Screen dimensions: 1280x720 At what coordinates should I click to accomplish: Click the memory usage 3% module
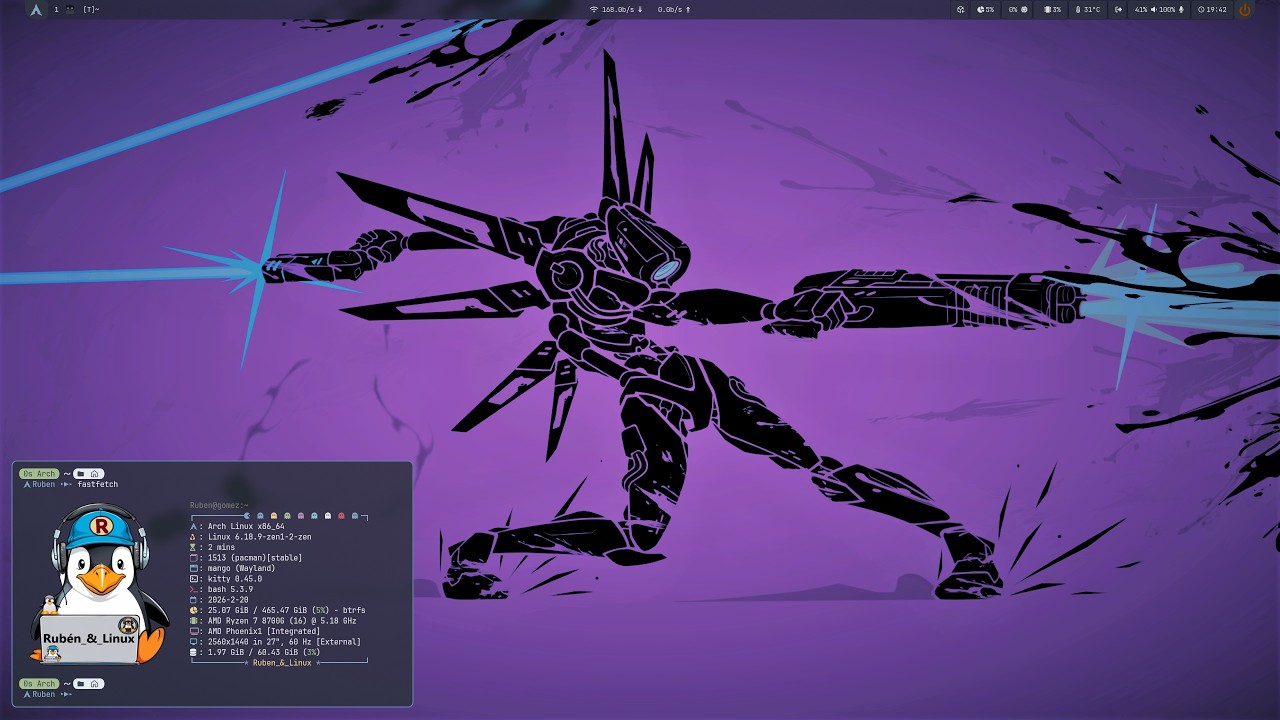point(1053,9)
